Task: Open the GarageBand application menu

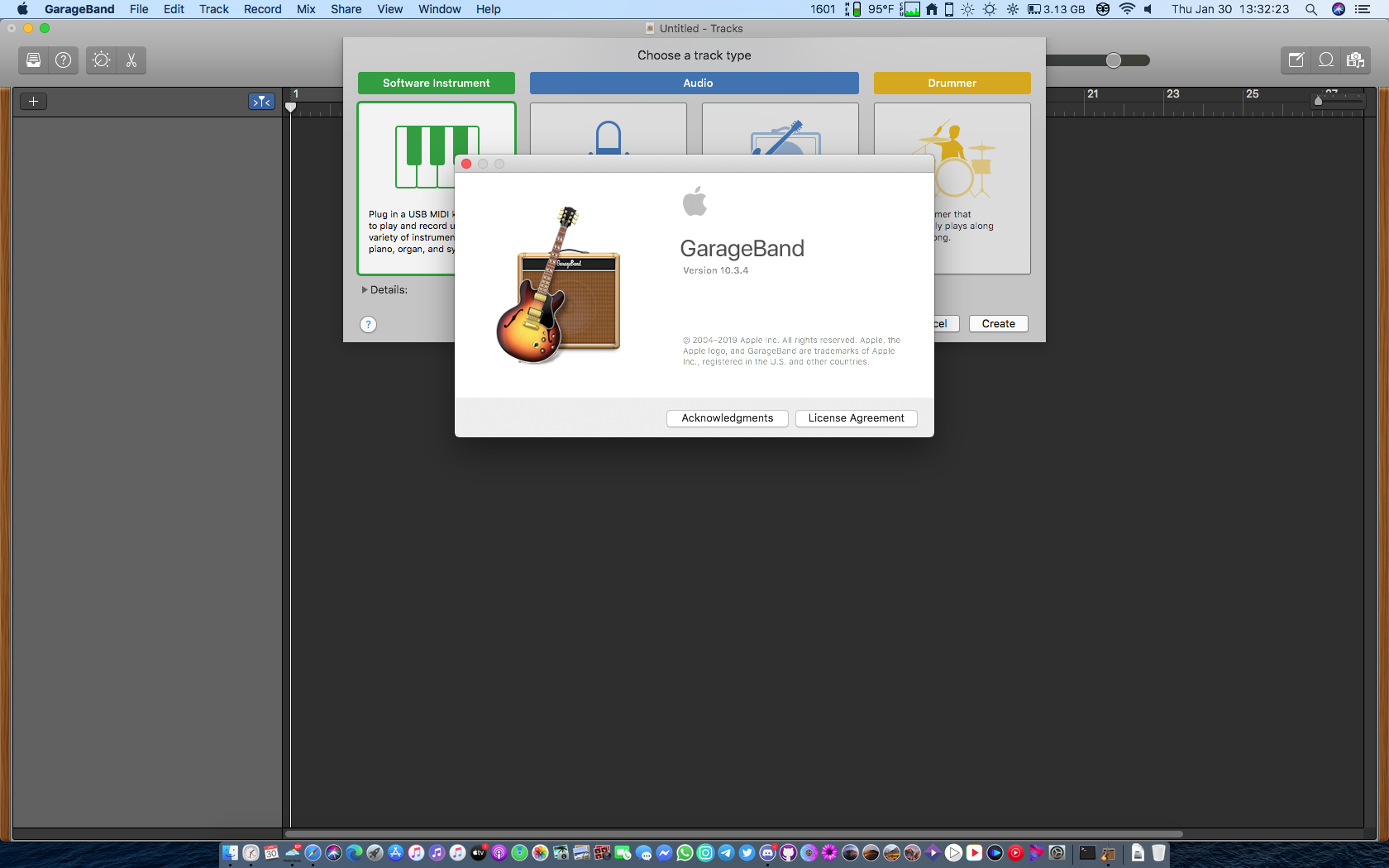Action: (79, 9)
